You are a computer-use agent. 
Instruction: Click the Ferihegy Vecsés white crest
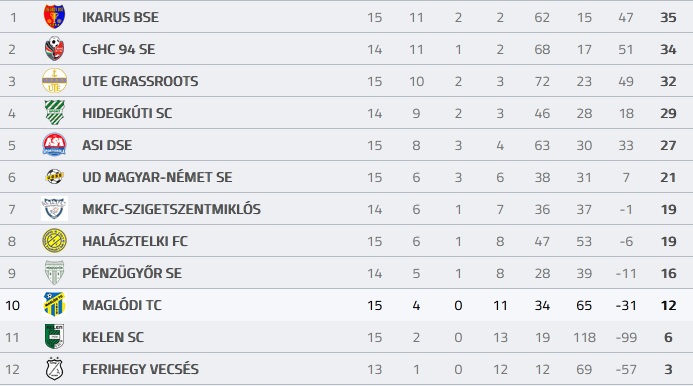click(54, 369)
